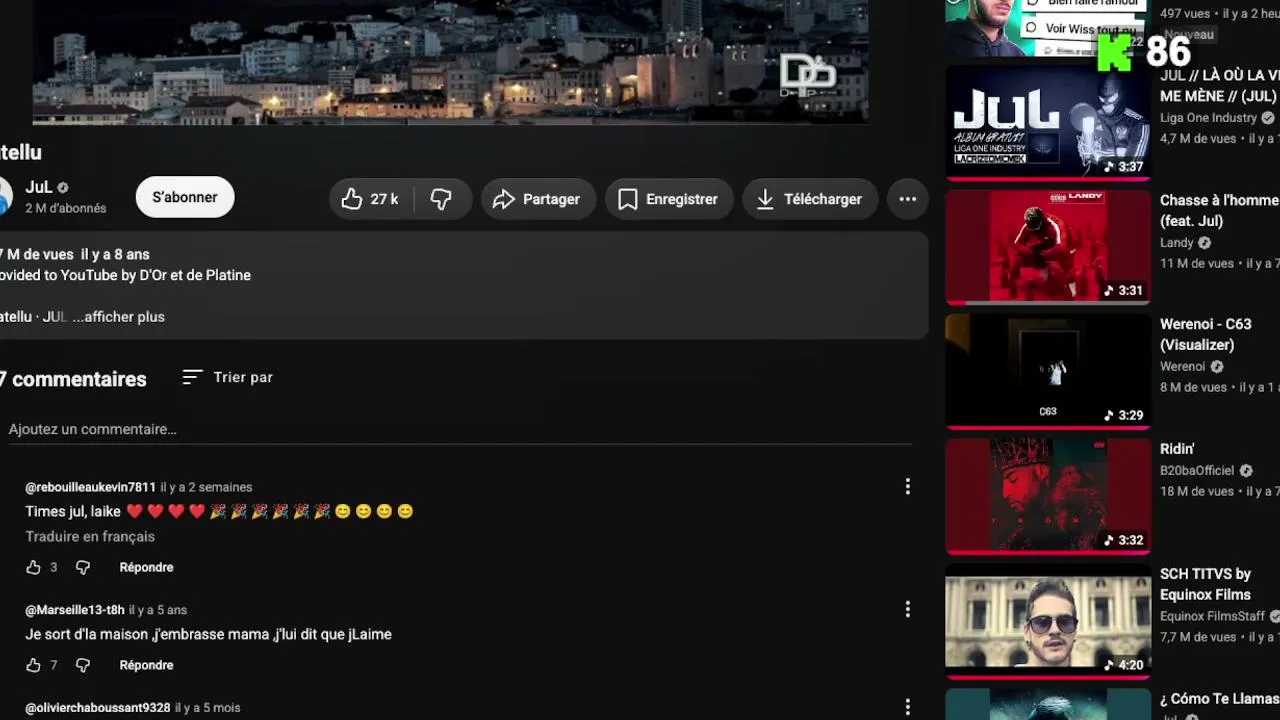Open options menu for @olivierchaboussant9328 comment
Screen dimensions: 1280x720
click(x=908, y=707)
